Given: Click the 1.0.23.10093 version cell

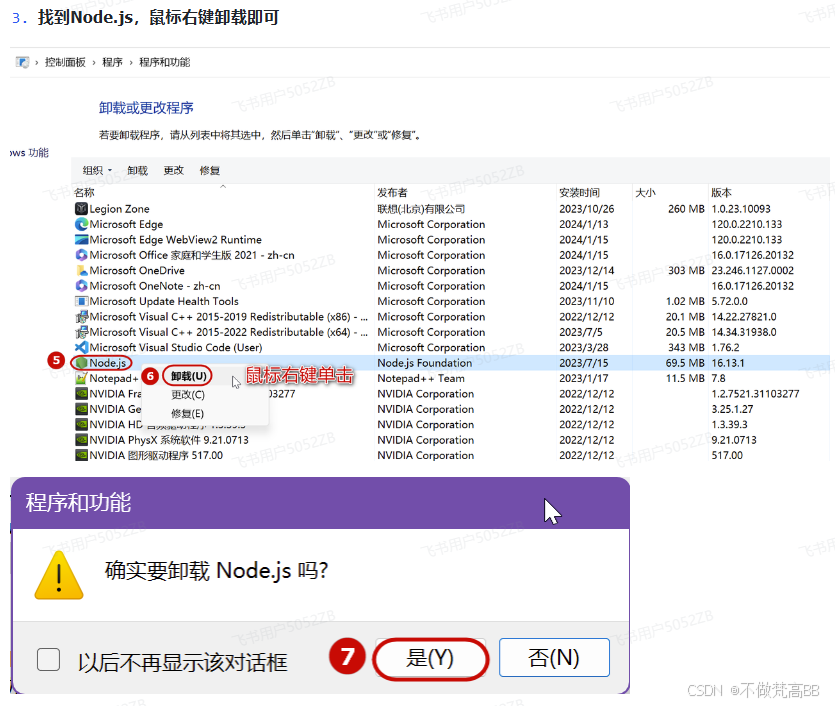Looking at the screenshot, I should (741, 209).
